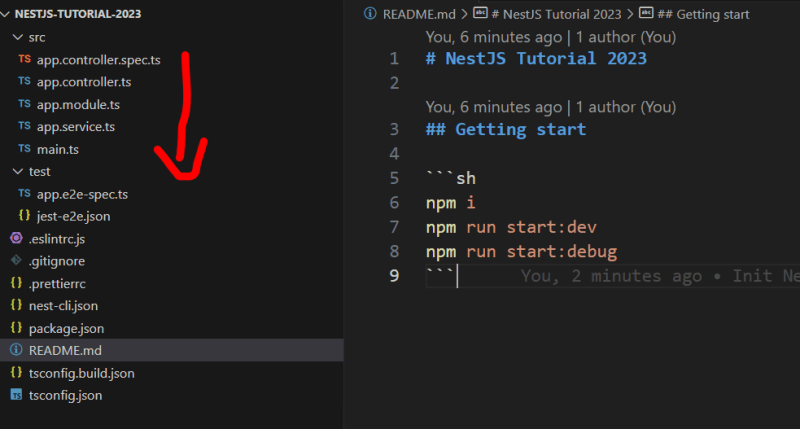
Task: Click the TypeScript icon beside app.controller.spec.ts
Action: [24, 59]
